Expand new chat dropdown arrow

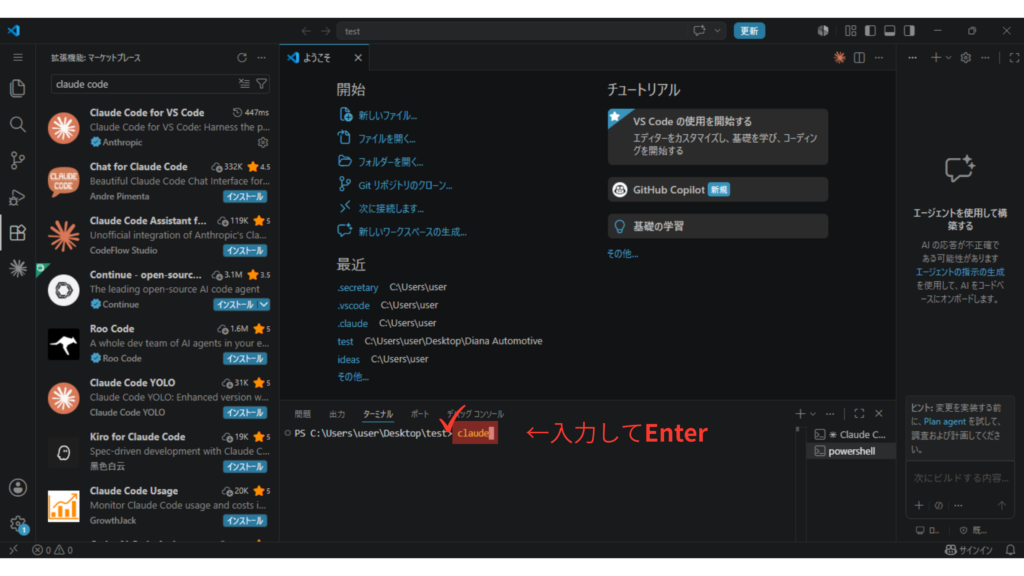tap(948, 57)
